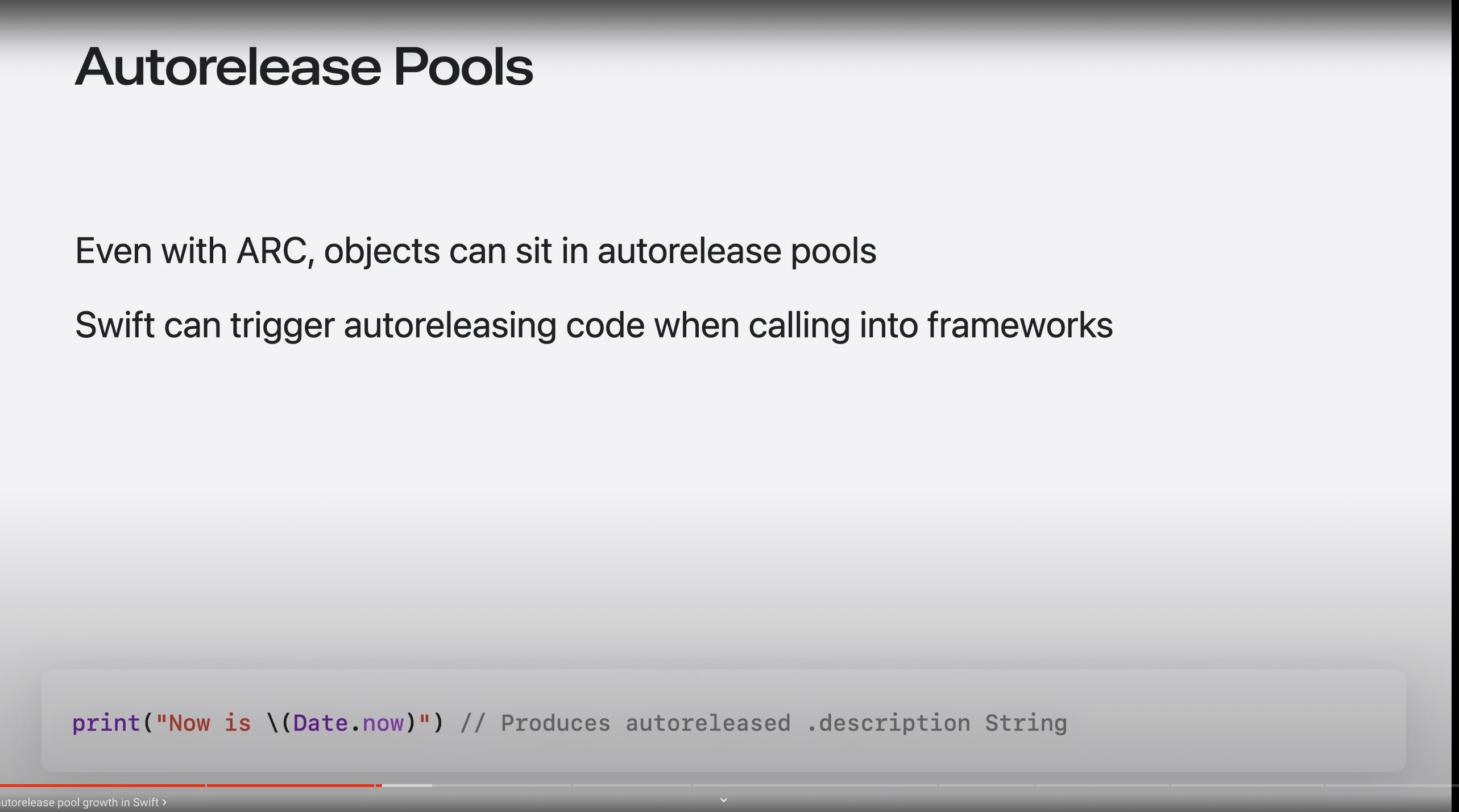Click the 'Even with ARC' bullet line
The height and width of the screenshot is (812, 1459).
pyautogui.click(x=475, y=251)
